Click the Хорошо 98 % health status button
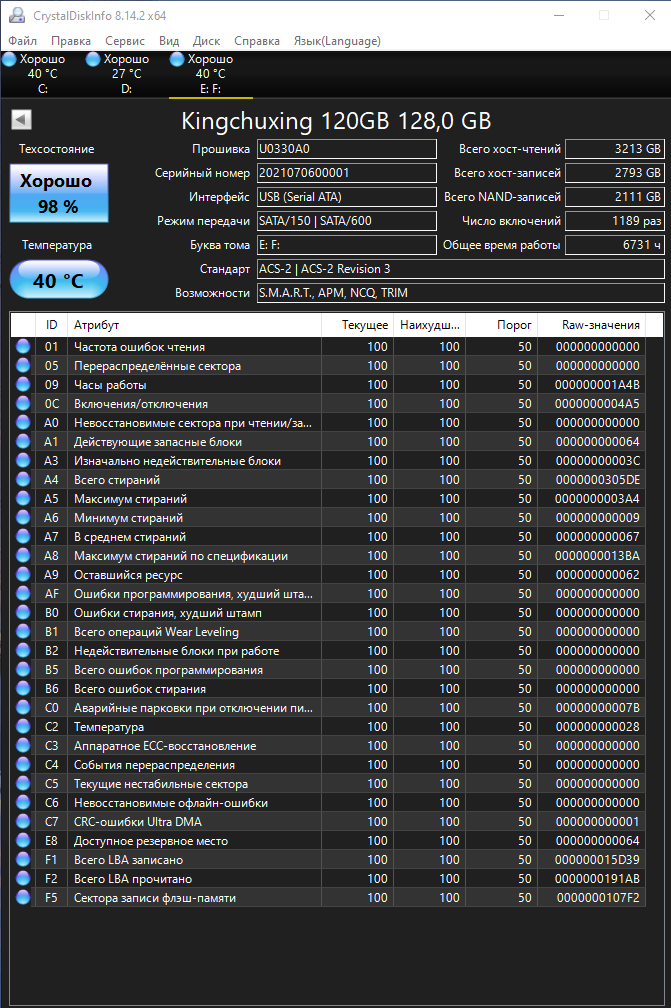Image resolution: width=671 pixels, height=1008 pixels. click(x=58, y=194)
